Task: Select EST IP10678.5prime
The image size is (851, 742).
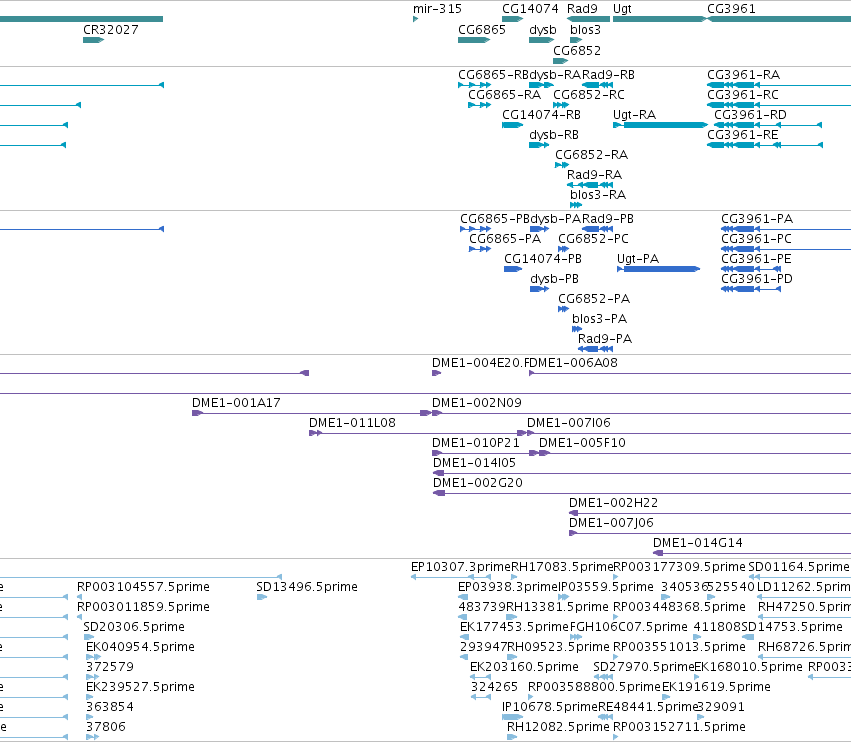Action: 550,707
